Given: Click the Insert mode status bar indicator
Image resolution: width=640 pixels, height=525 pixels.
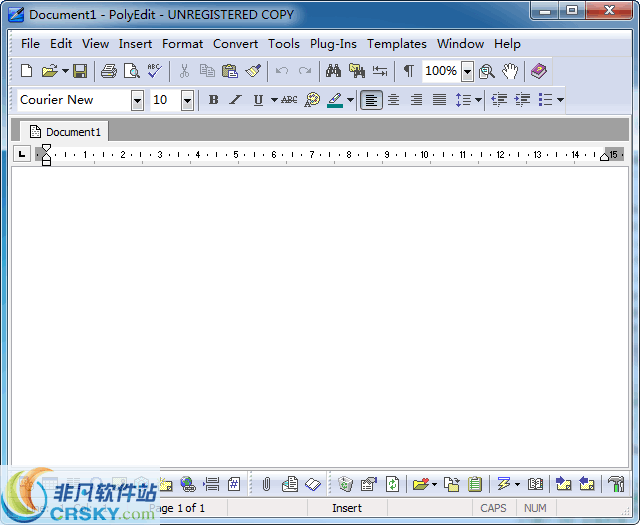Looking at the screenshot, I should pos(347,508).
